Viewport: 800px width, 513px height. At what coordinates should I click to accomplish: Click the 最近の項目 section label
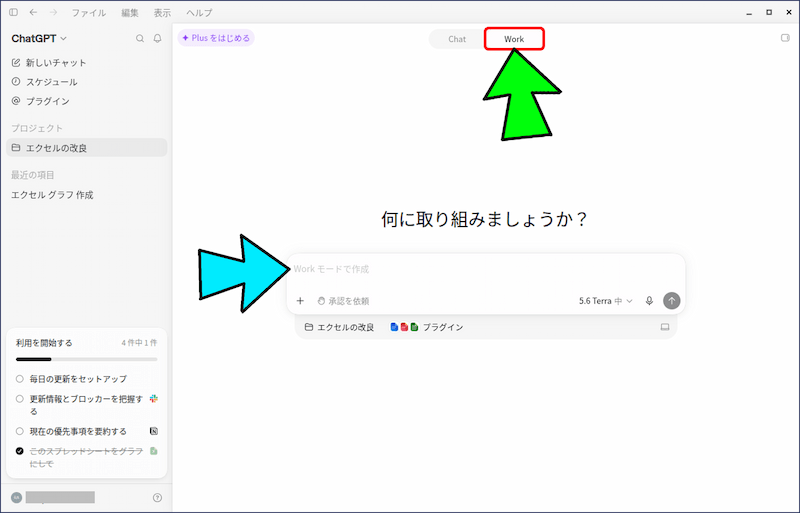(x=33, y=175)
